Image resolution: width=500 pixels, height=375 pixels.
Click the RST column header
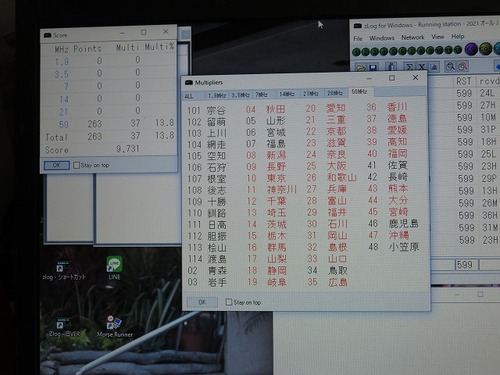(464, 81)
